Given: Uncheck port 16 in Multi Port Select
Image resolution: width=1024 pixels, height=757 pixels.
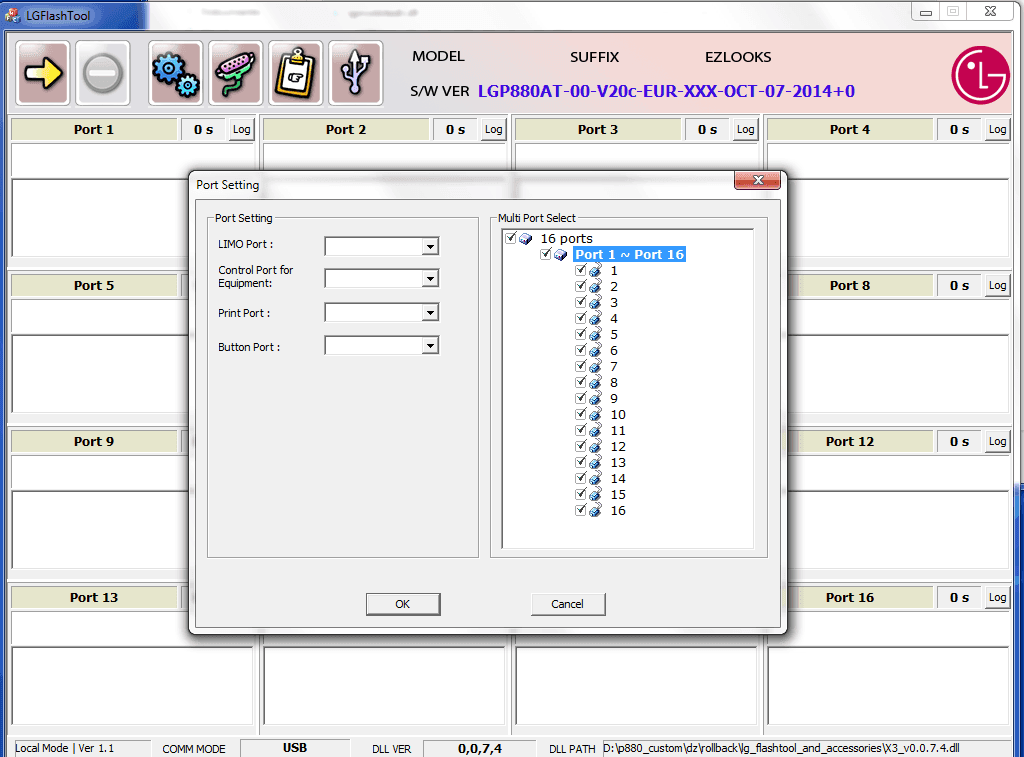Looking at the screenshot, I should tap(581, 510).
